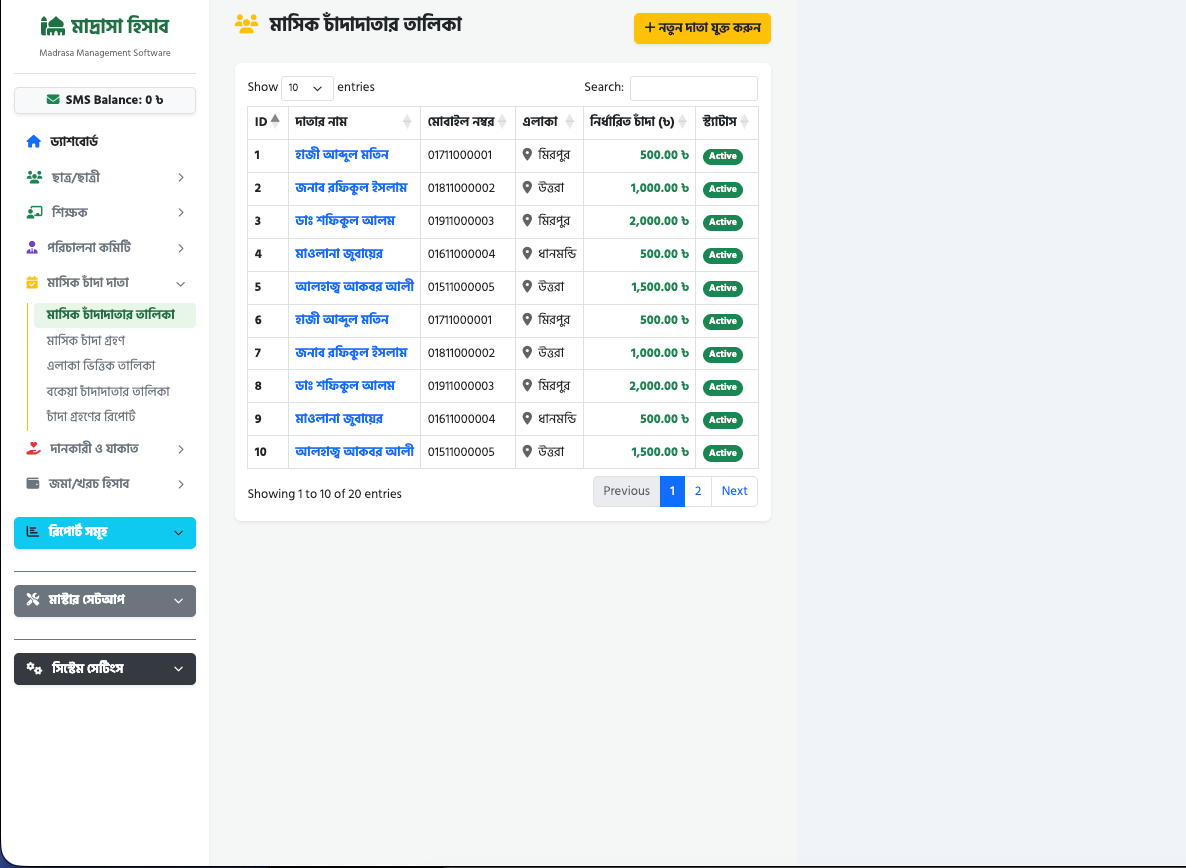Click the দানকারী ও যাকাত heart-hand icon

click(x=33, y=448)
